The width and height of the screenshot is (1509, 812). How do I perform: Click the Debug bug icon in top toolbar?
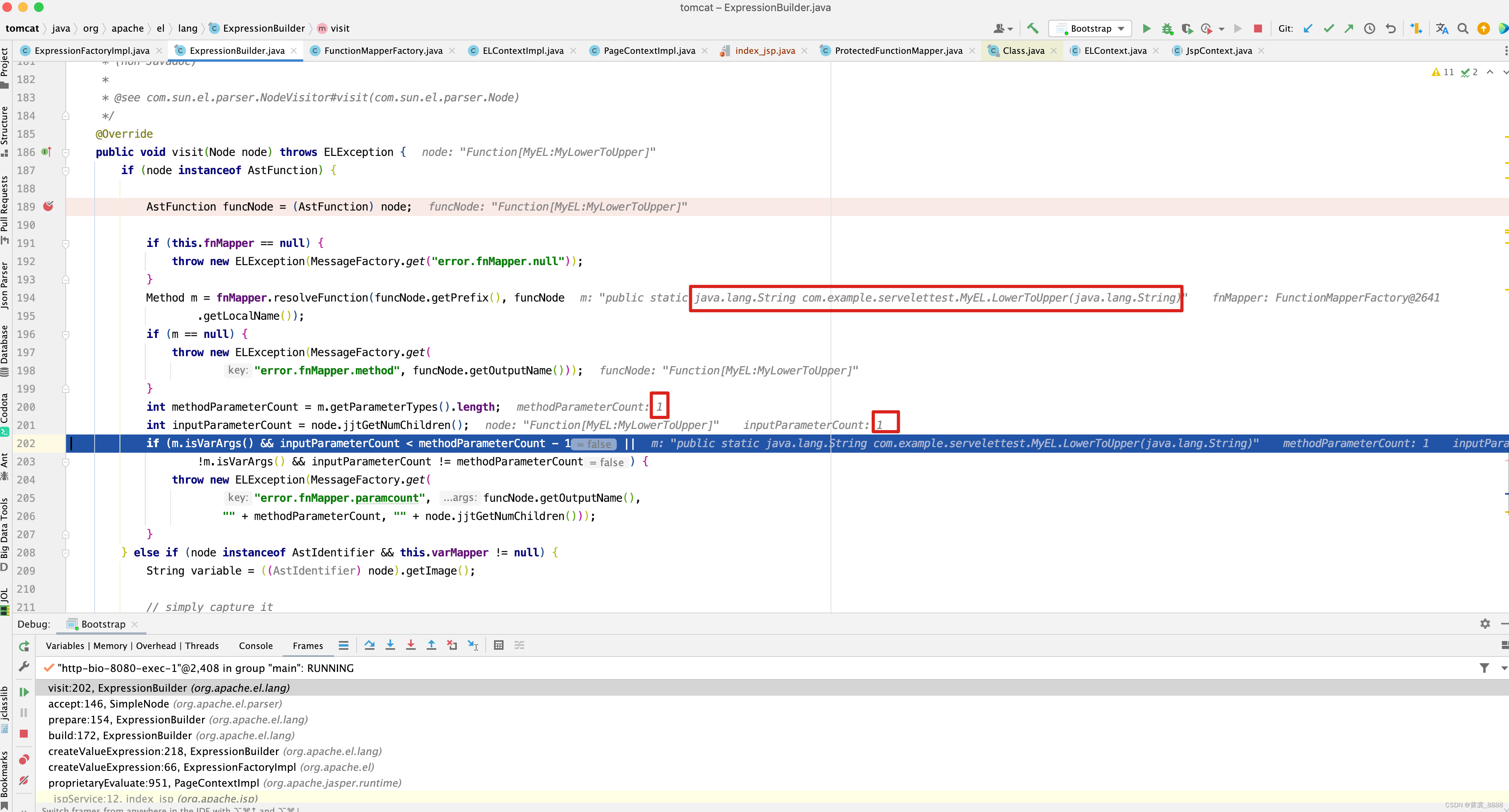[1167, 28]
